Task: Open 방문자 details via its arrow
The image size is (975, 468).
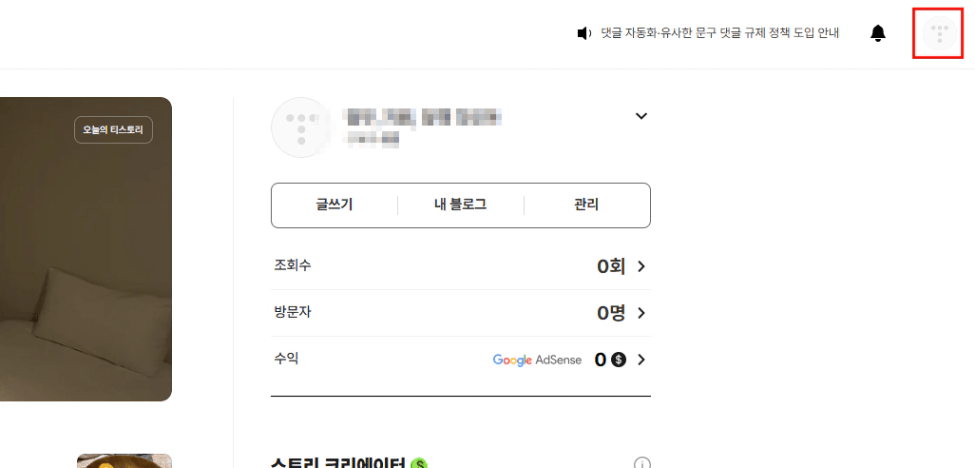Action: 641,314
